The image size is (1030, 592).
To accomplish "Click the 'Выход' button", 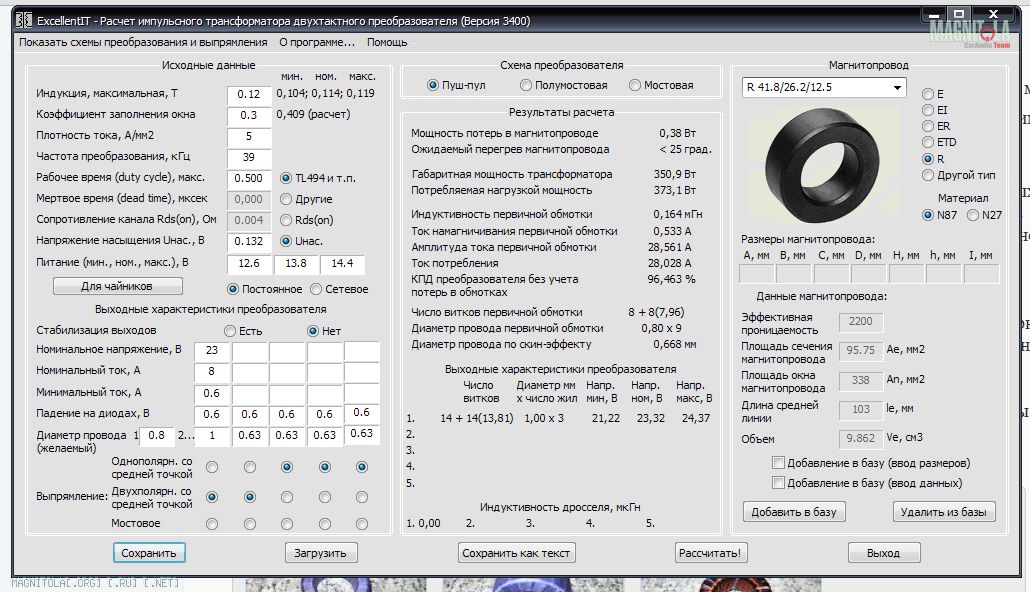I will [884, 553].
